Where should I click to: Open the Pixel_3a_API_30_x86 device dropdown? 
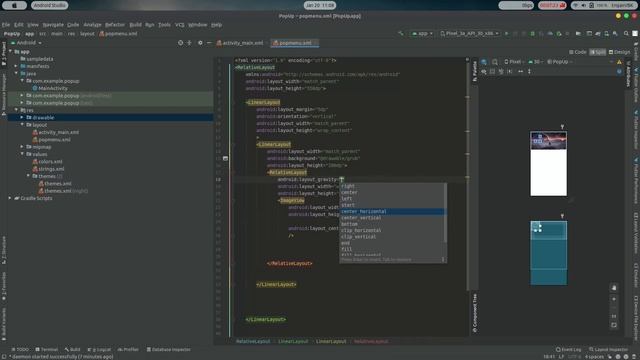(469, 33)
